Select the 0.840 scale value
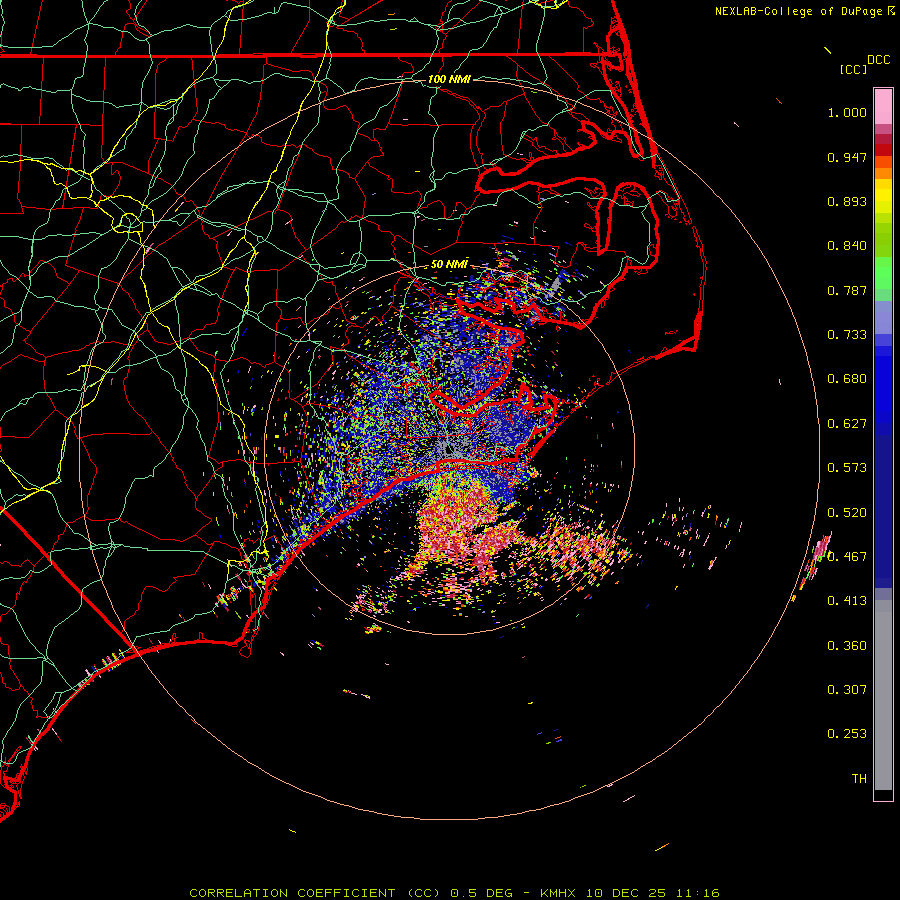Viewport: 900px width, 900px height. click(x=847, y=246)
